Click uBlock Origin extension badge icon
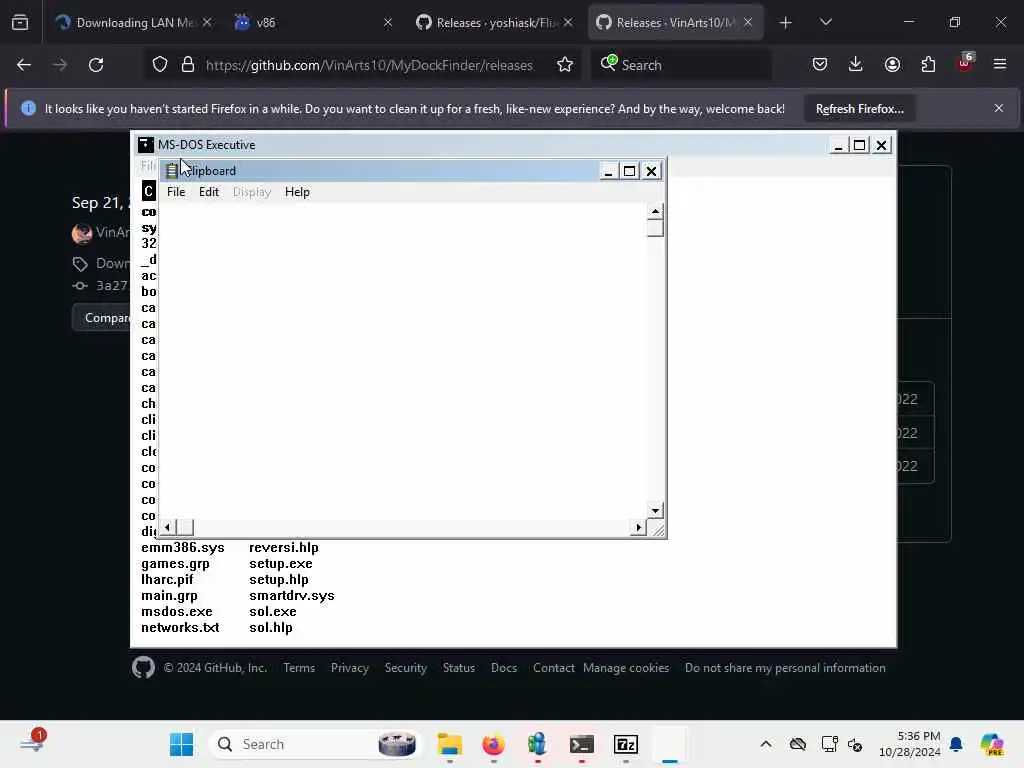The width and height of the screenshot is (1024, 768). (x=965, y=63)
